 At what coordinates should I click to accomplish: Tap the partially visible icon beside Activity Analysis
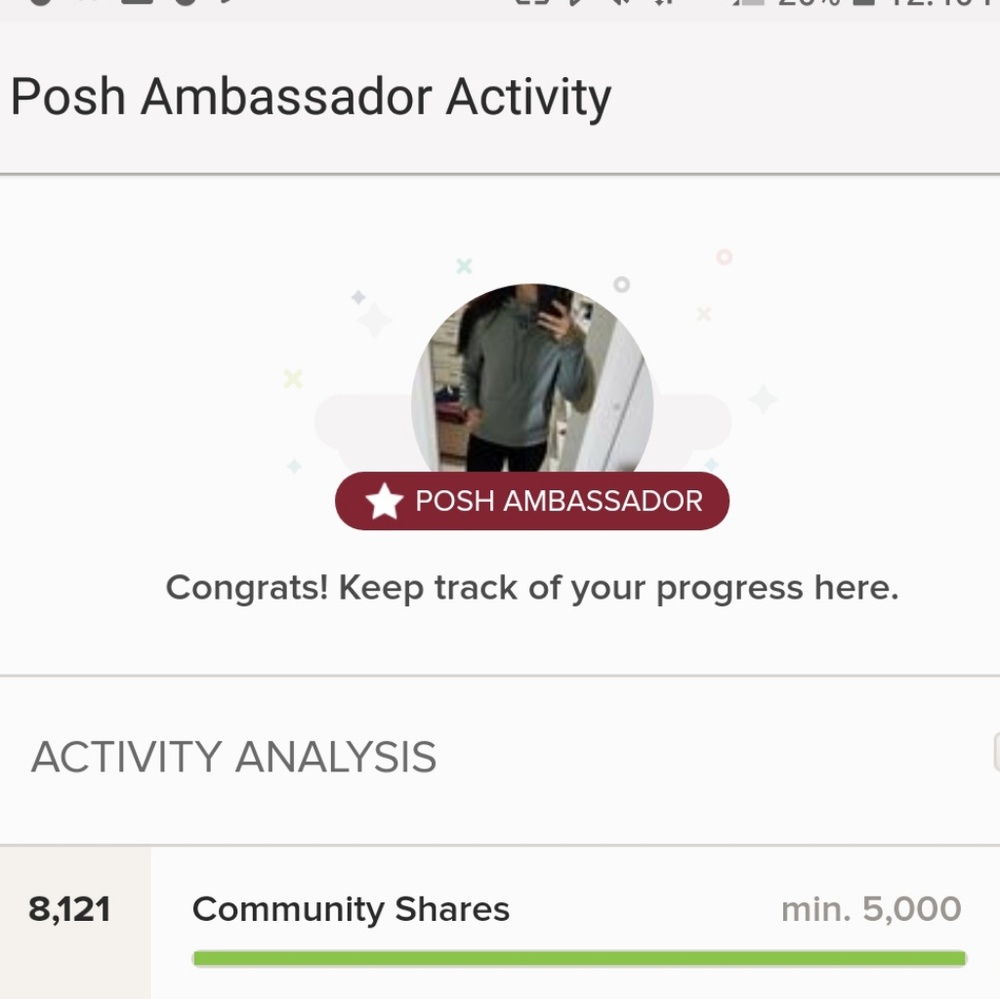tap(995, 752)
